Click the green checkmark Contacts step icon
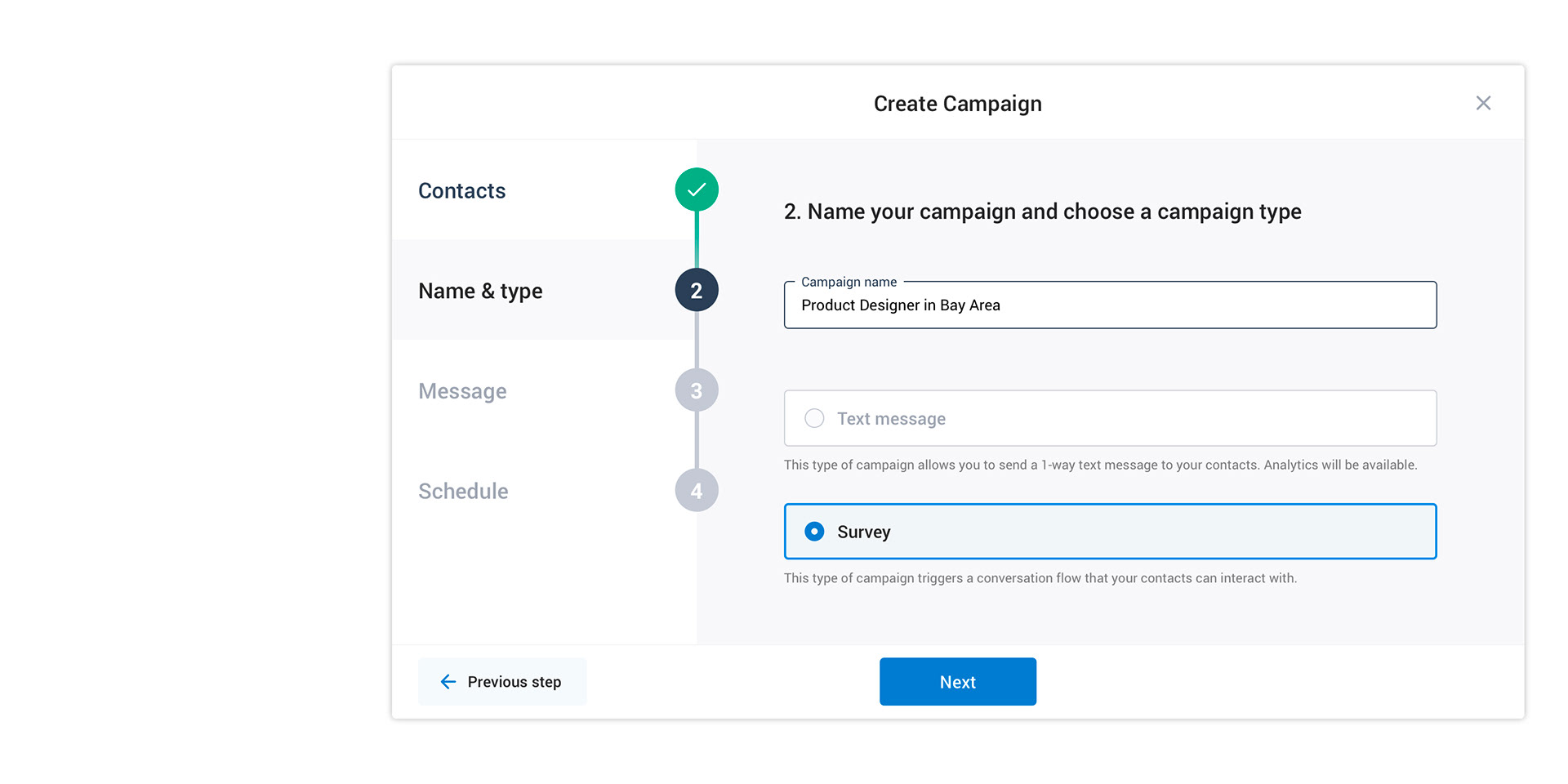 click(x=697, y=189)
